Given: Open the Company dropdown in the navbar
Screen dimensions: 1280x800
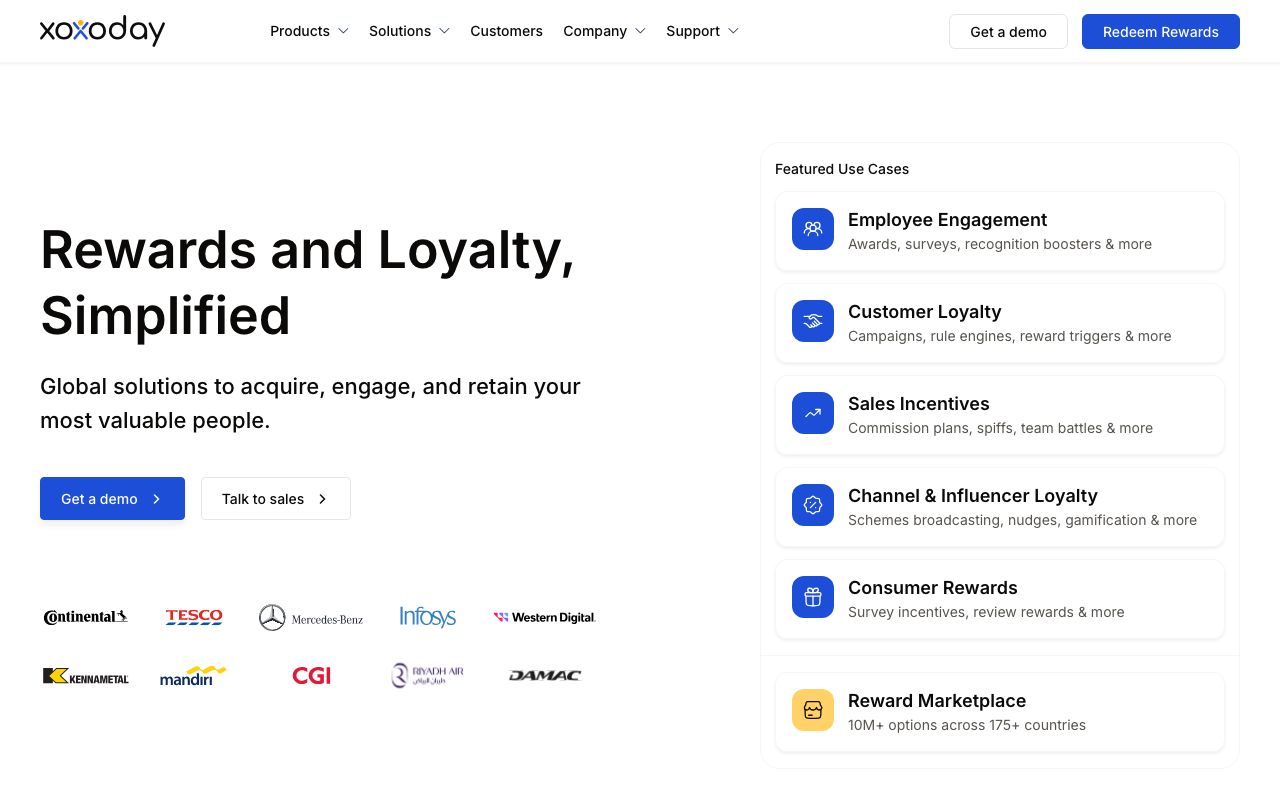Looking at the screenshot, I should pos(604,31).
